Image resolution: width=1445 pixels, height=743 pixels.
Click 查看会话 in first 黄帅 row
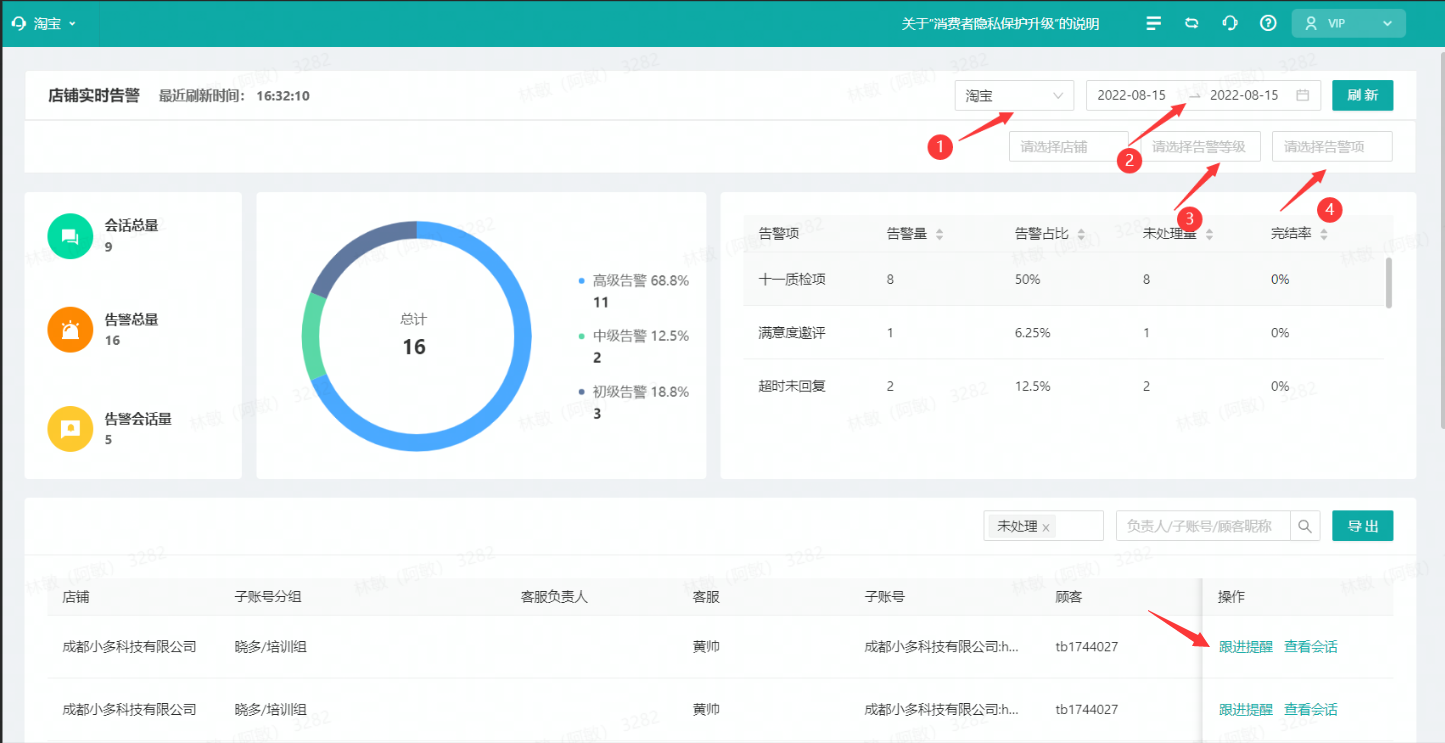pyautogui.click(x=1311, y=647)
